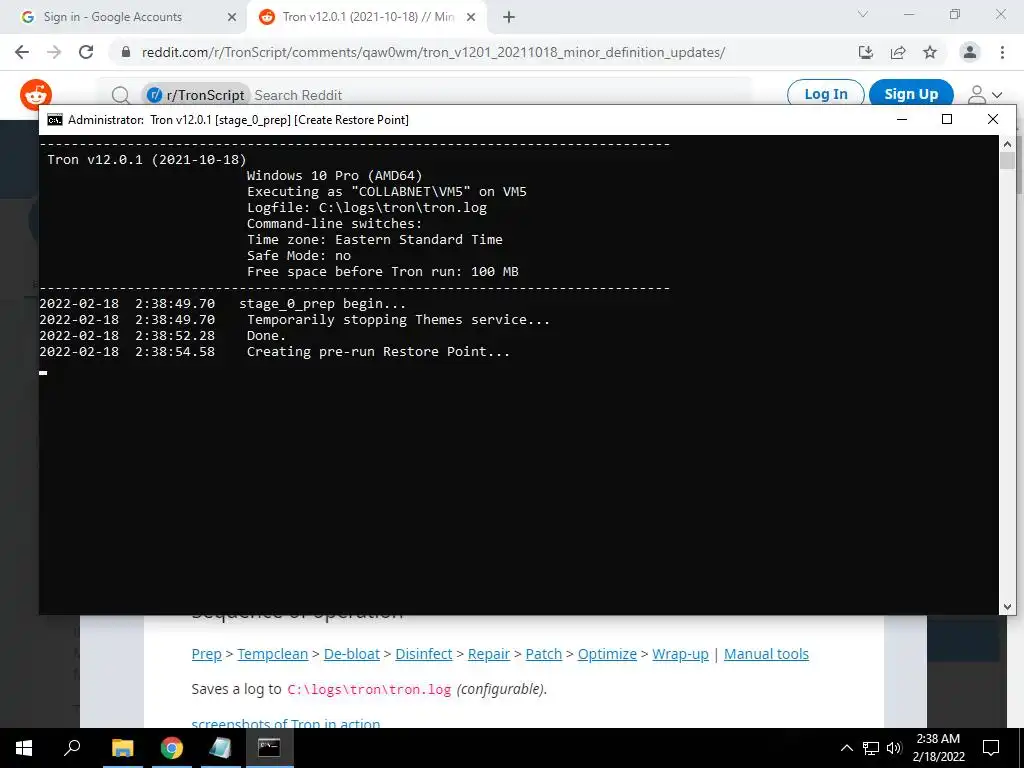Open the Tempclean link
The height and width of the screenshot is (768, 1024).
pyautogui.click(x=272, y=654)
